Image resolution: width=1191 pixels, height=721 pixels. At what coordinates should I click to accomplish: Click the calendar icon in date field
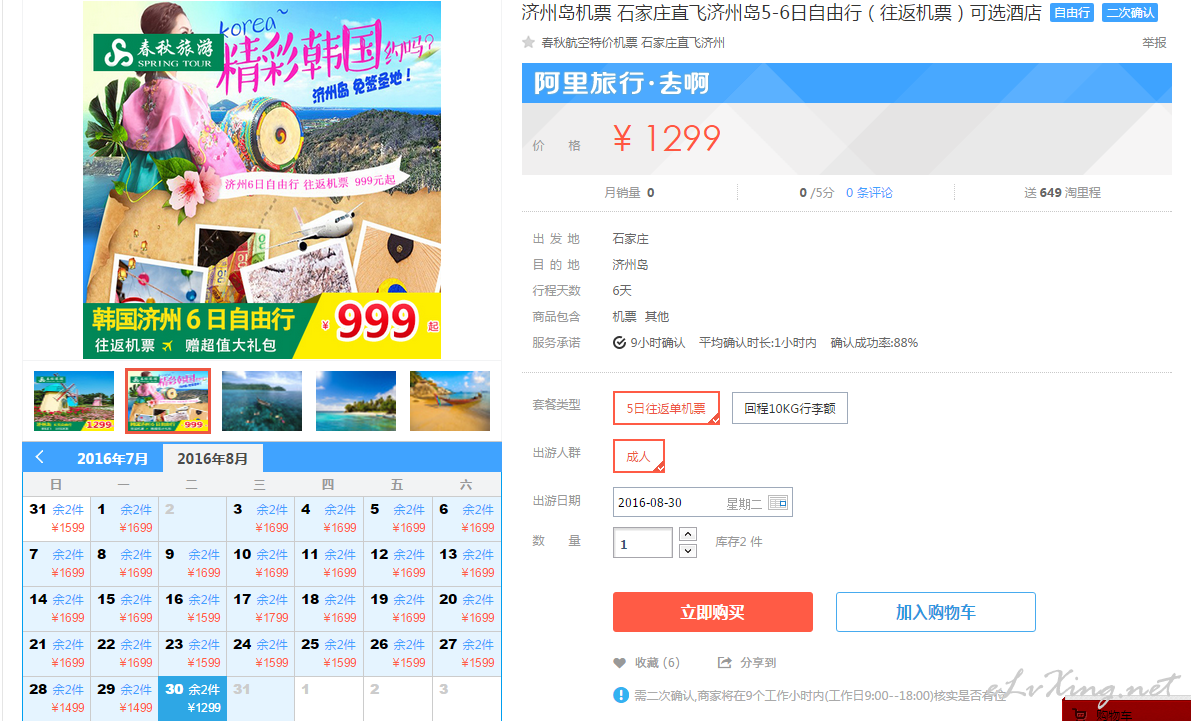click(778, 502)
